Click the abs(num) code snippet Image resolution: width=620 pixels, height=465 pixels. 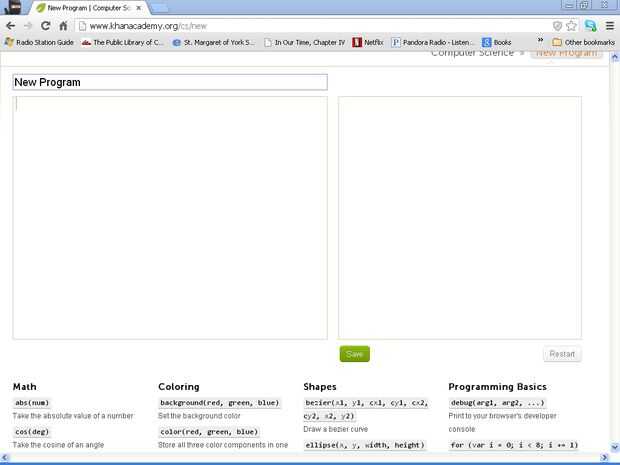tap(32, 403)
